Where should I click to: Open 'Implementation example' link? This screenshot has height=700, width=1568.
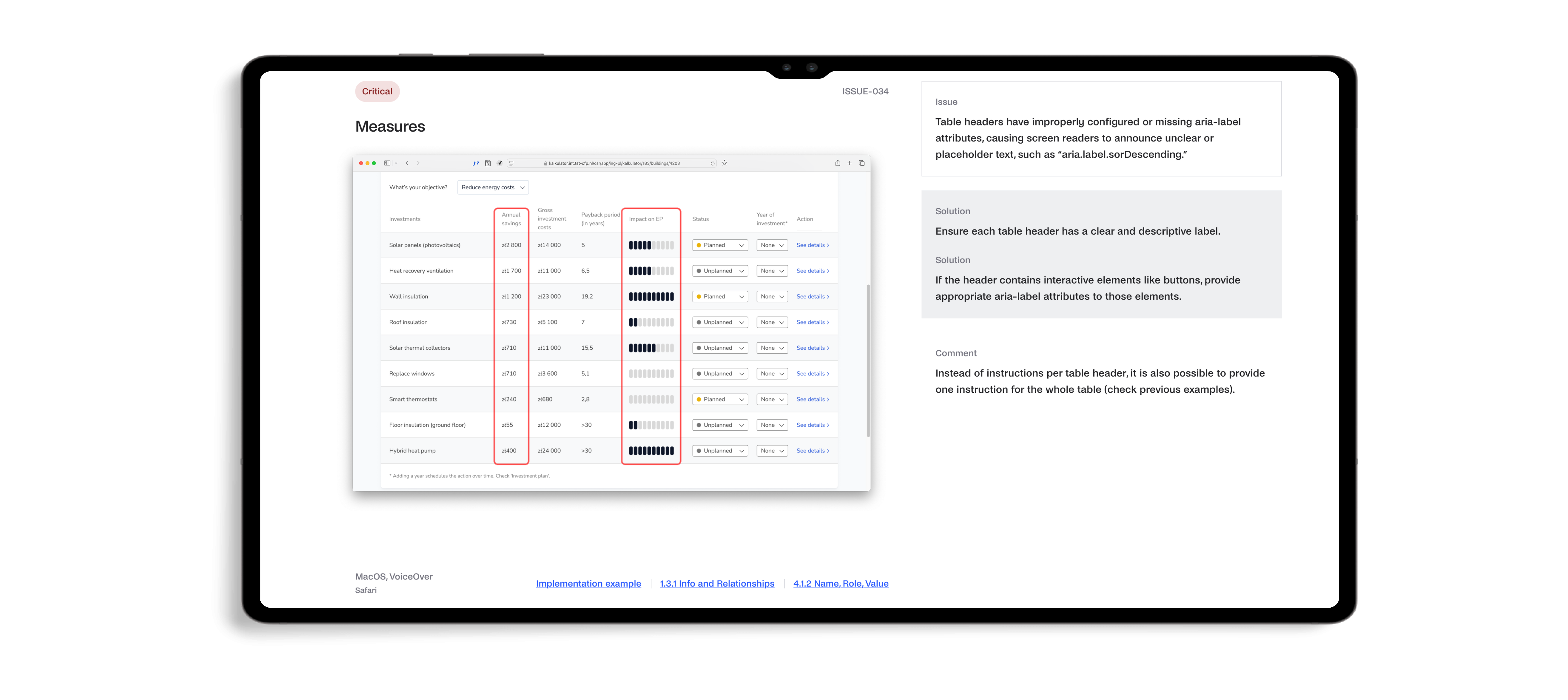588,583
